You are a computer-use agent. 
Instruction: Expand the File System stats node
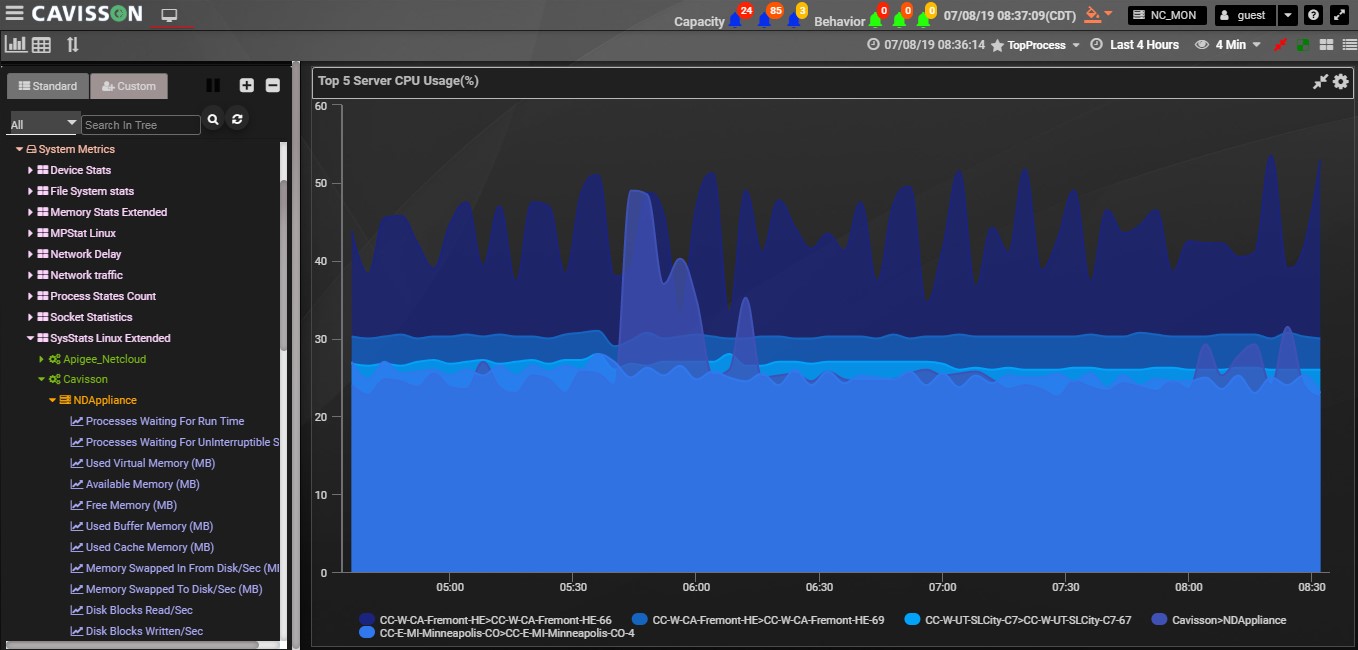31,191
